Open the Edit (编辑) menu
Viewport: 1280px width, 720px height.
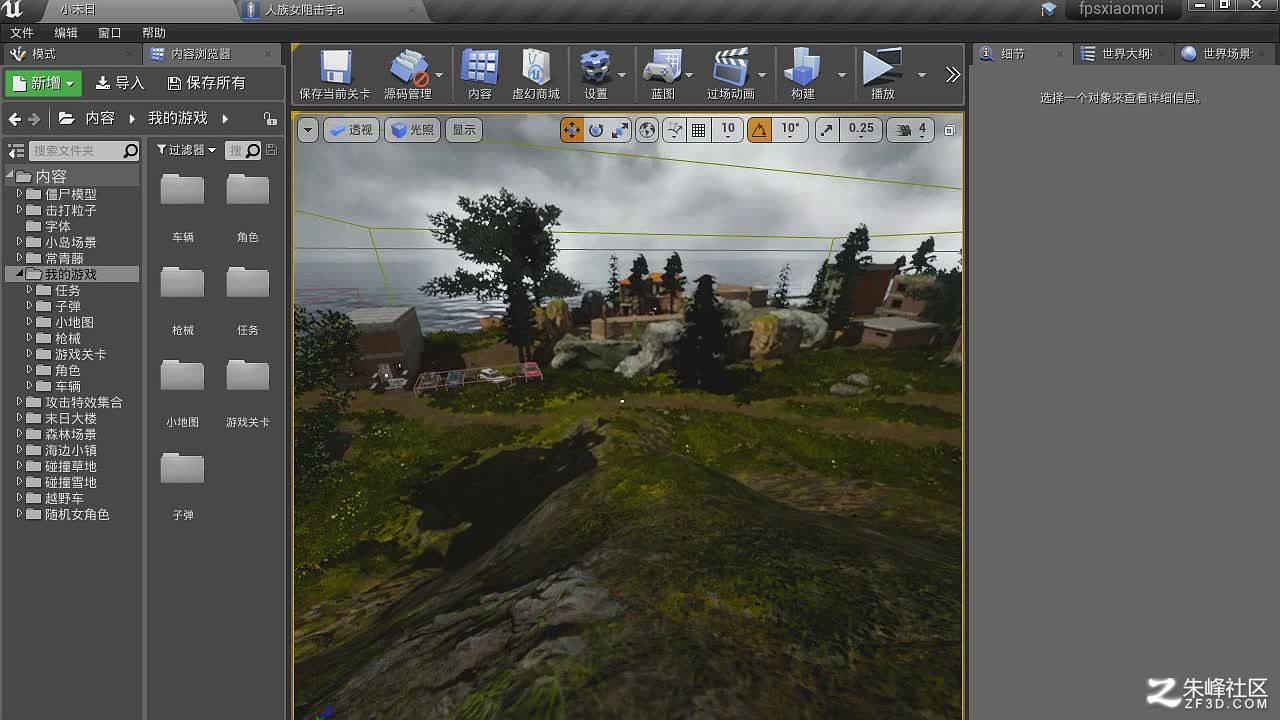pos(66,33)
